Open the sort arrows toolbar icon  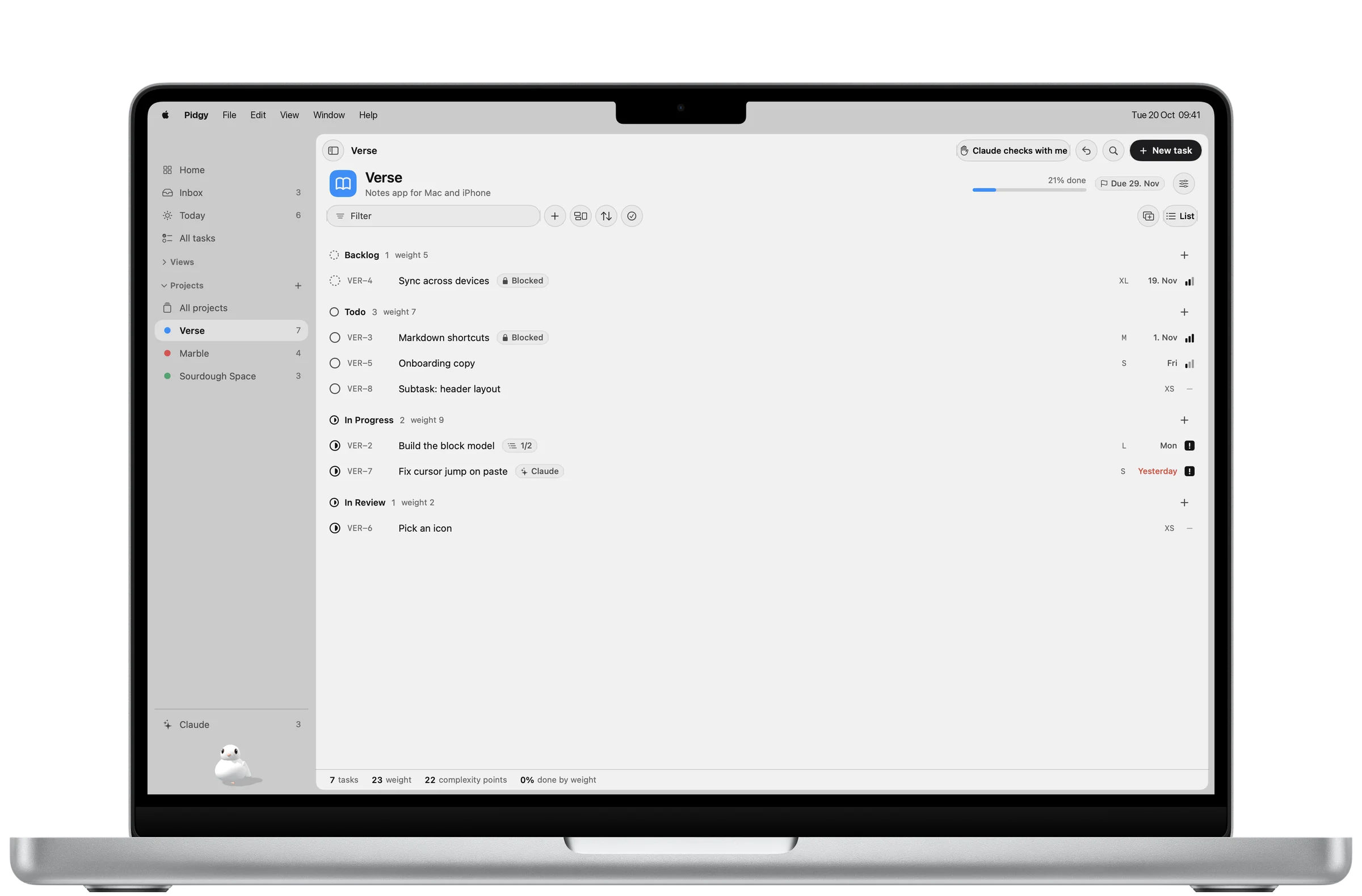[606, 216]
